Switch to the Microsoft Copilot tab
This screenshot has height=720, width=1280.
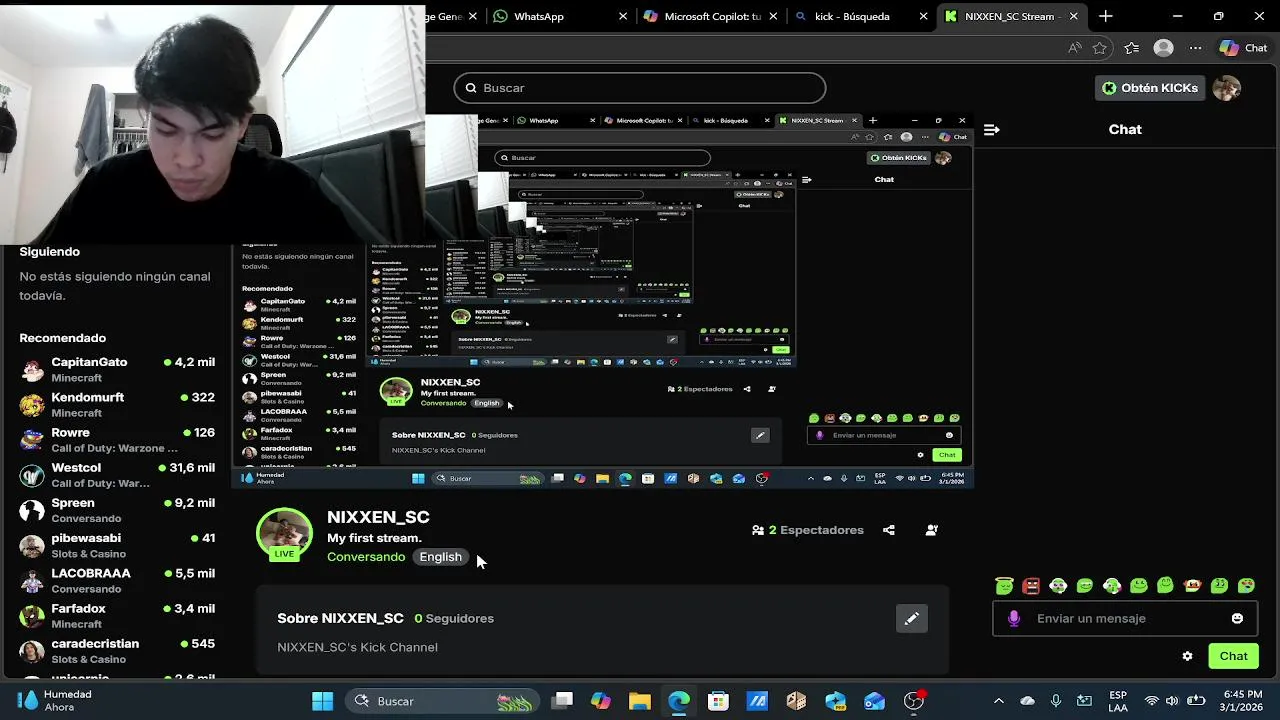click(x=712, y=16)
